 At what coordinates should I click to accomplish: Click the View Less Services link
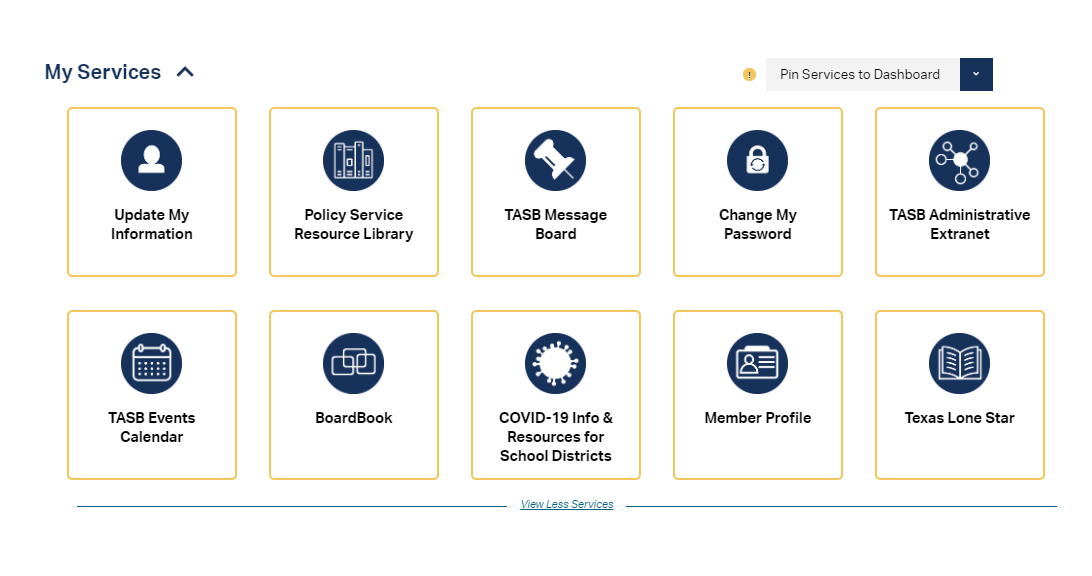(x=567, y=504)
